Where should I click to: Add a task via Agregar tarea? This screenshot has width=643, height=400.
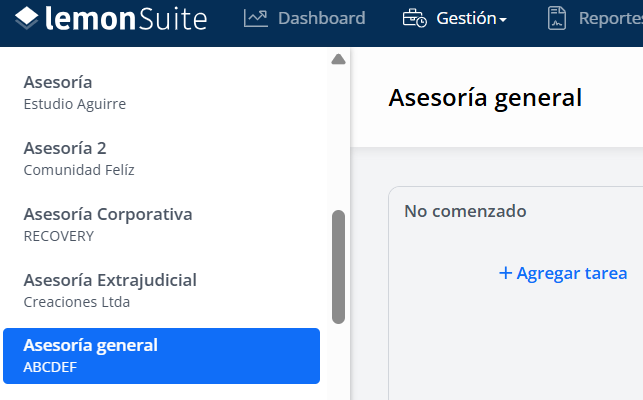point(563,273)
